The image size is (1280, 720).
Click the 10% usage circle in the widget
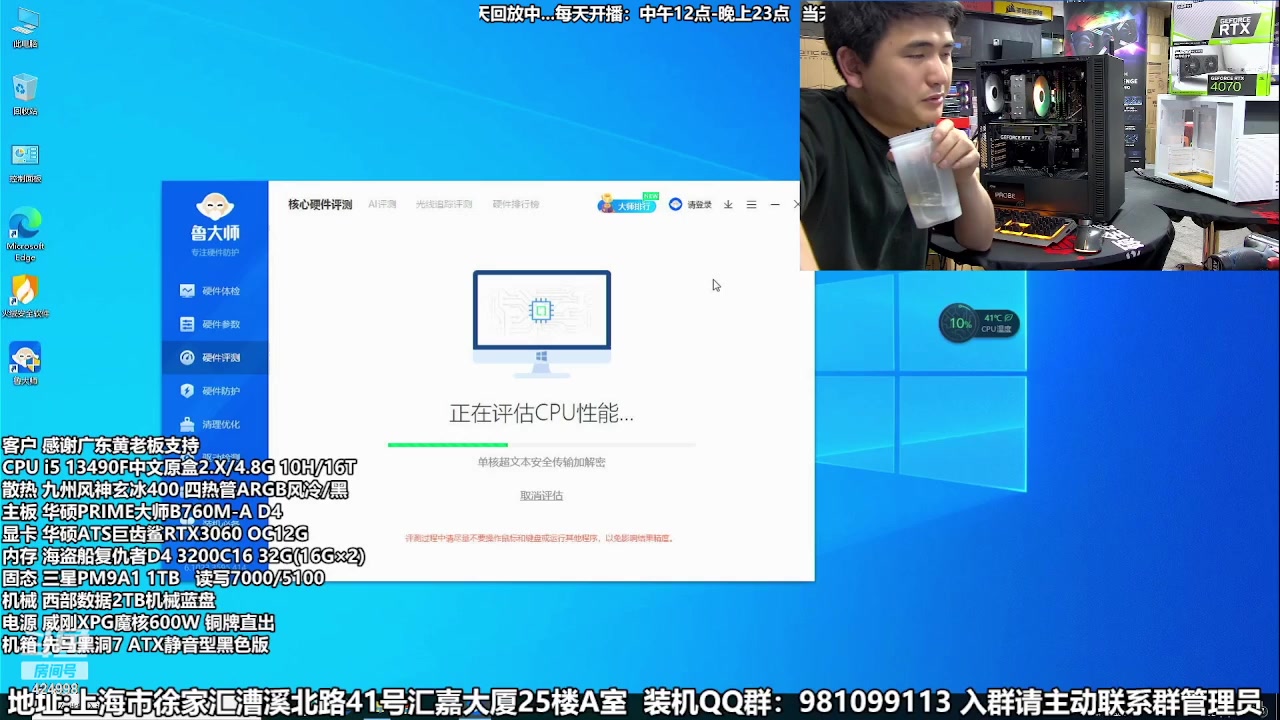(960, 323)
